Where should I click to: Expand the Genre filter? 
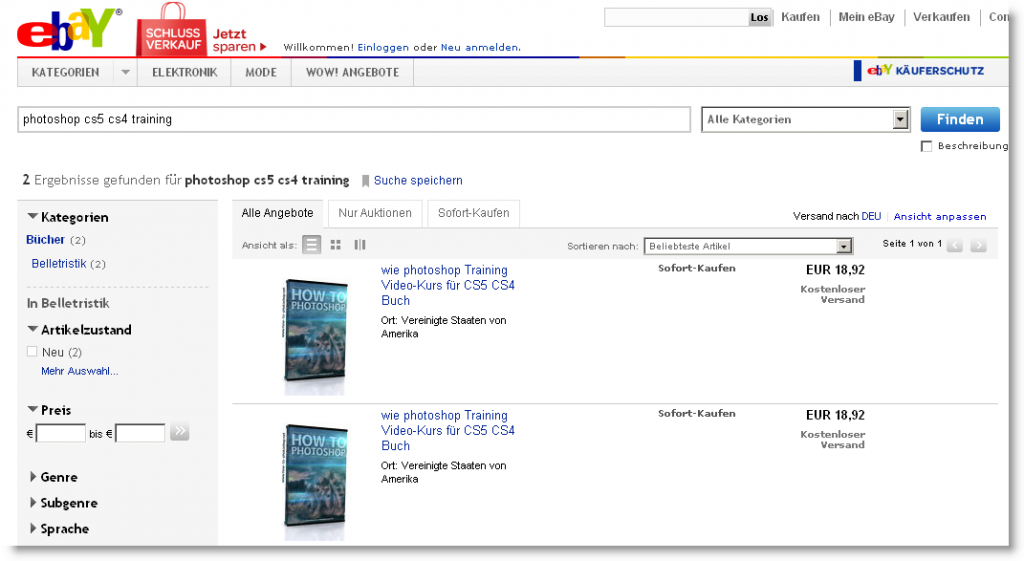click(x=33, y=477)
